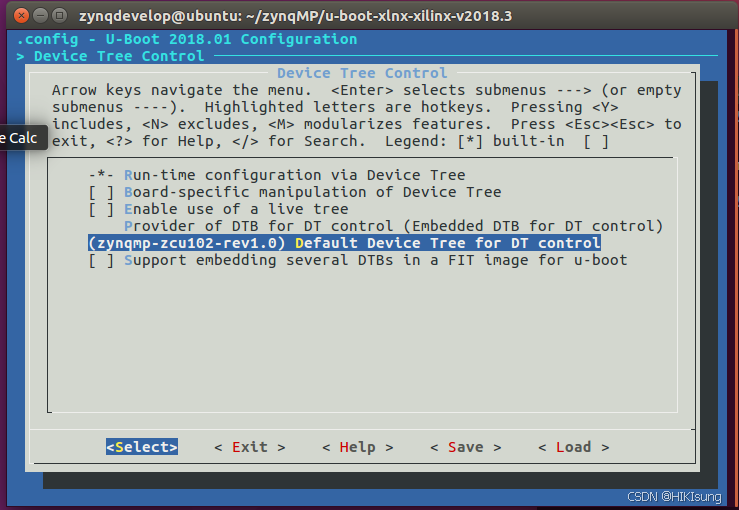Select Run-time configuration via Device Tree entry
The width and height of the screenshot is (739, 510).
277,175
